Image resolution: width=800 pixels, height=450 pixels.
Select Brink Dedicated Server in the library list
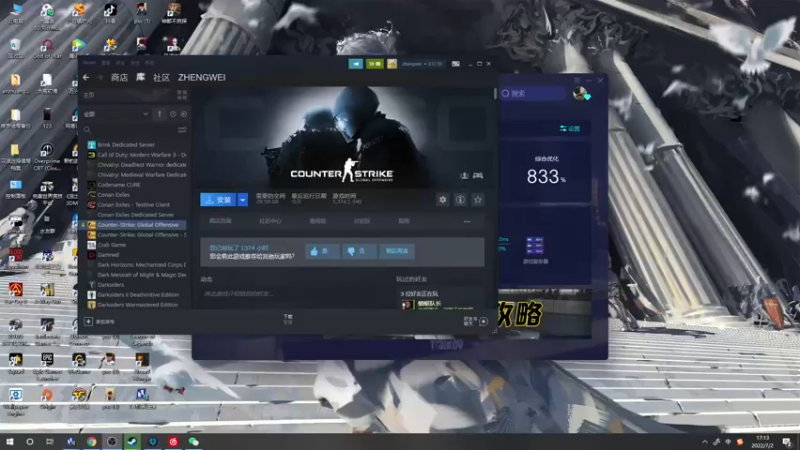point(126,145)
